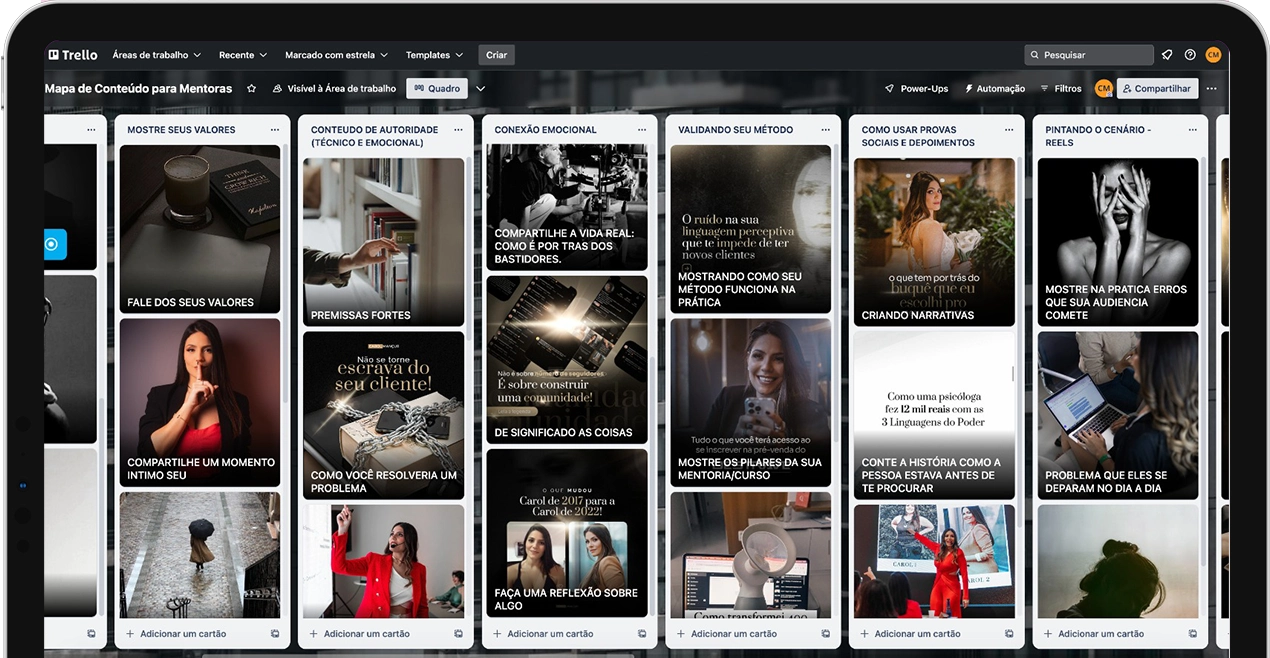The width and height of the screenshot is (1270, 658).
Task: Open MOSTRE SEUS VALORES list menu
Action: coord(275,130)
